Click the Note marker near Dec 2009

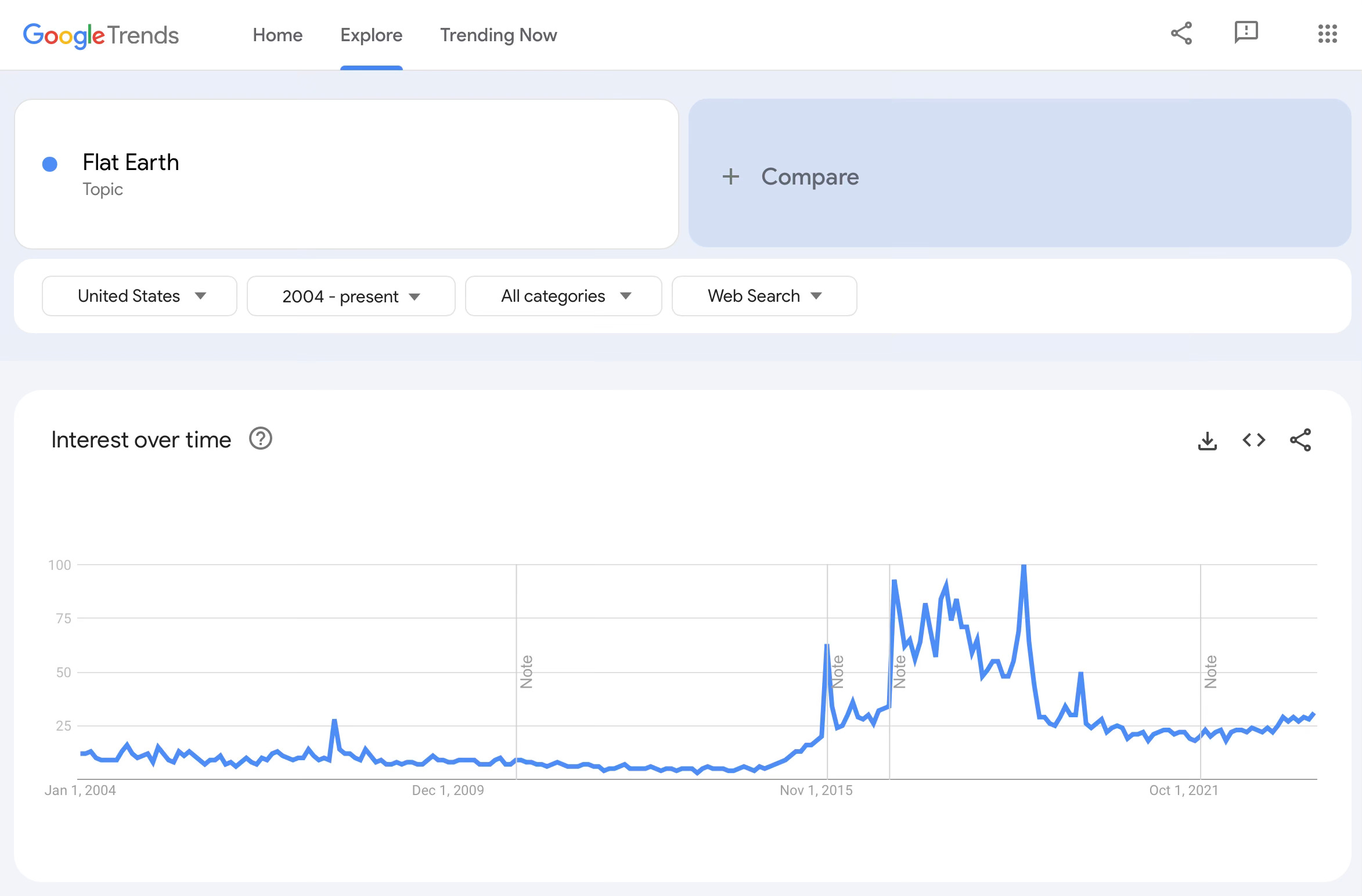coord(527,671)
